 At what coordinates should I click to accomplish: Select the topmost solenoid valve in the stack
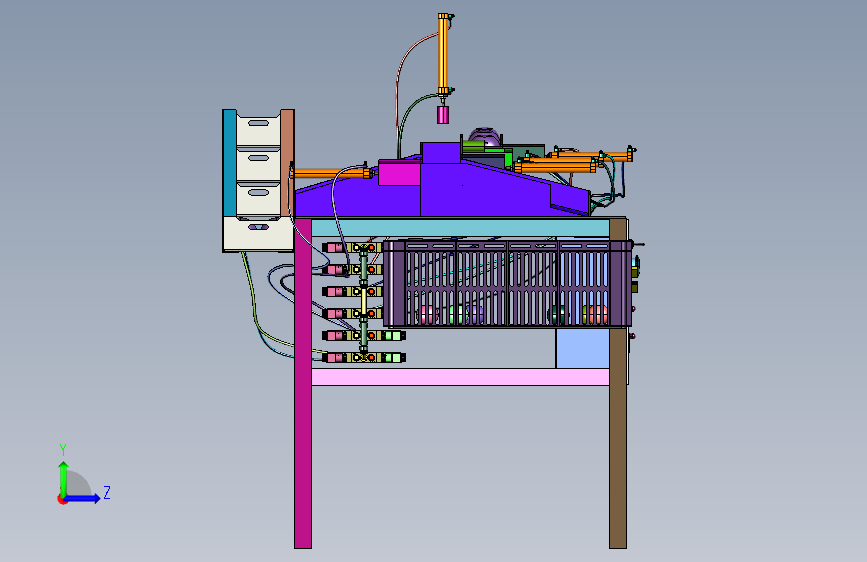click(352, 247)
